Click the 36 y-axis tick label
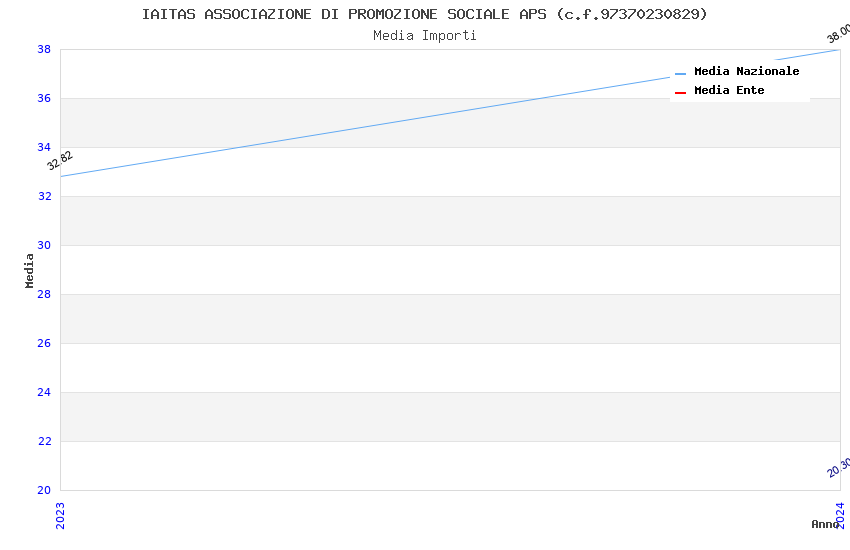Screen dimensions: 850x550 click(x=44, y=98)
